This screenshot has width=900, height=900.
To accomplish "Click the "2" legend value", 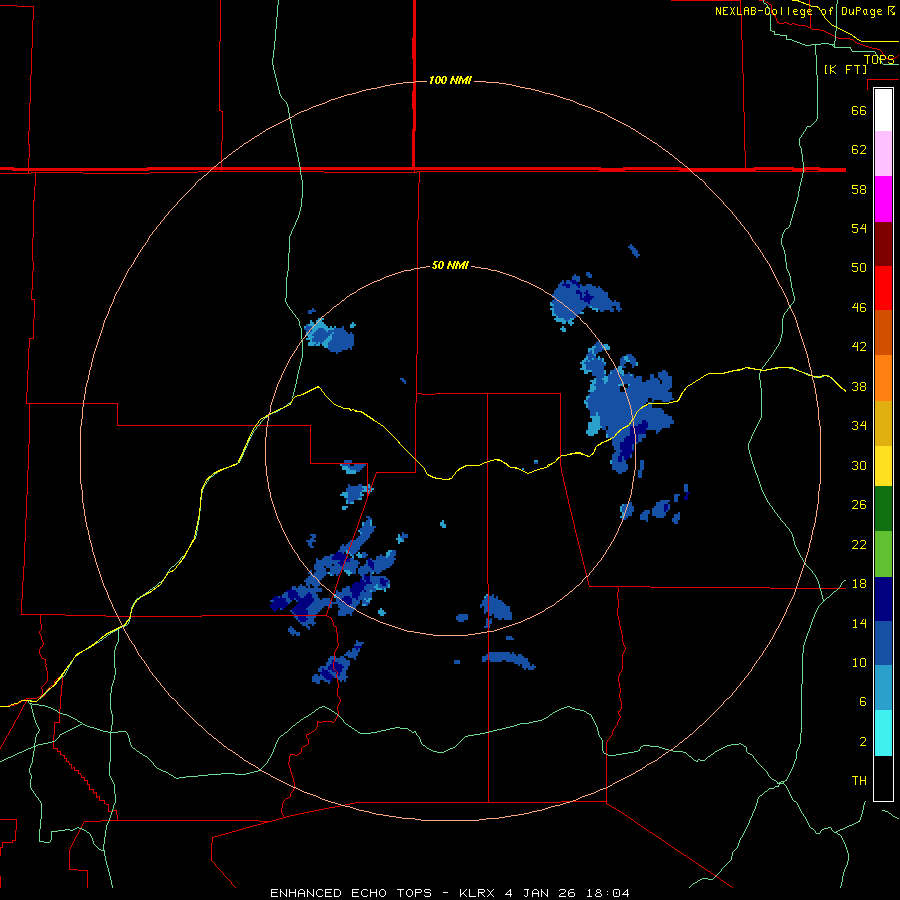I will pos(862,741).
